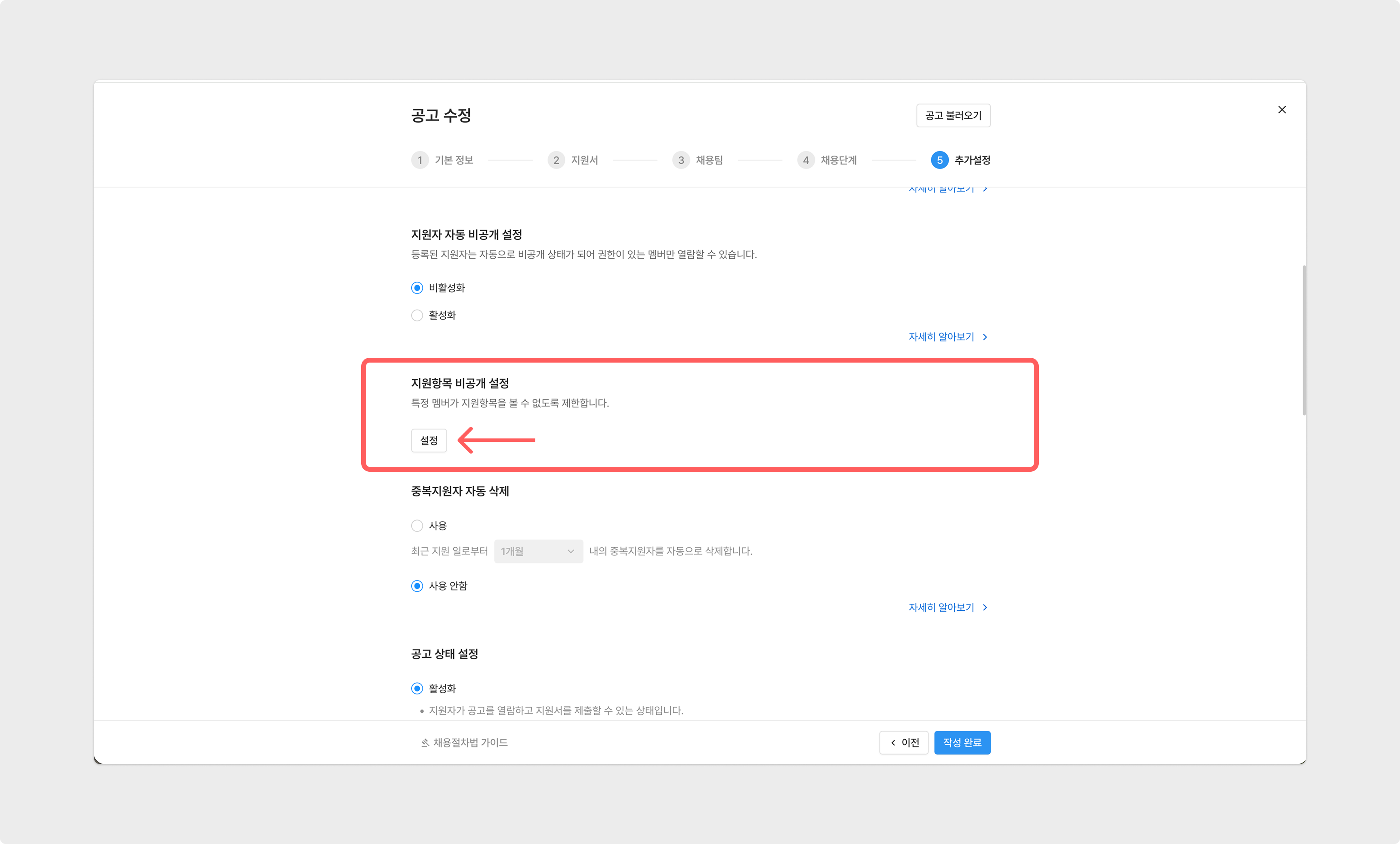Click the vertical scrollbar thumb
Image resolution: width=1400 pixels, height=844 pixels.
coord(1304,340)
